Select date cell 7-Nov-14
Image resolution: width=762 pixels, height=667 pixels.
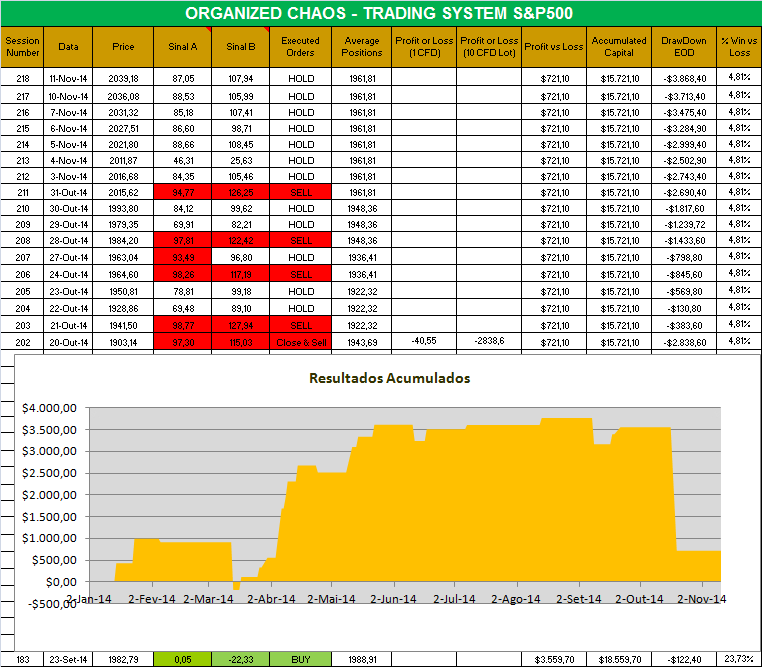click(x=68, y=112)
